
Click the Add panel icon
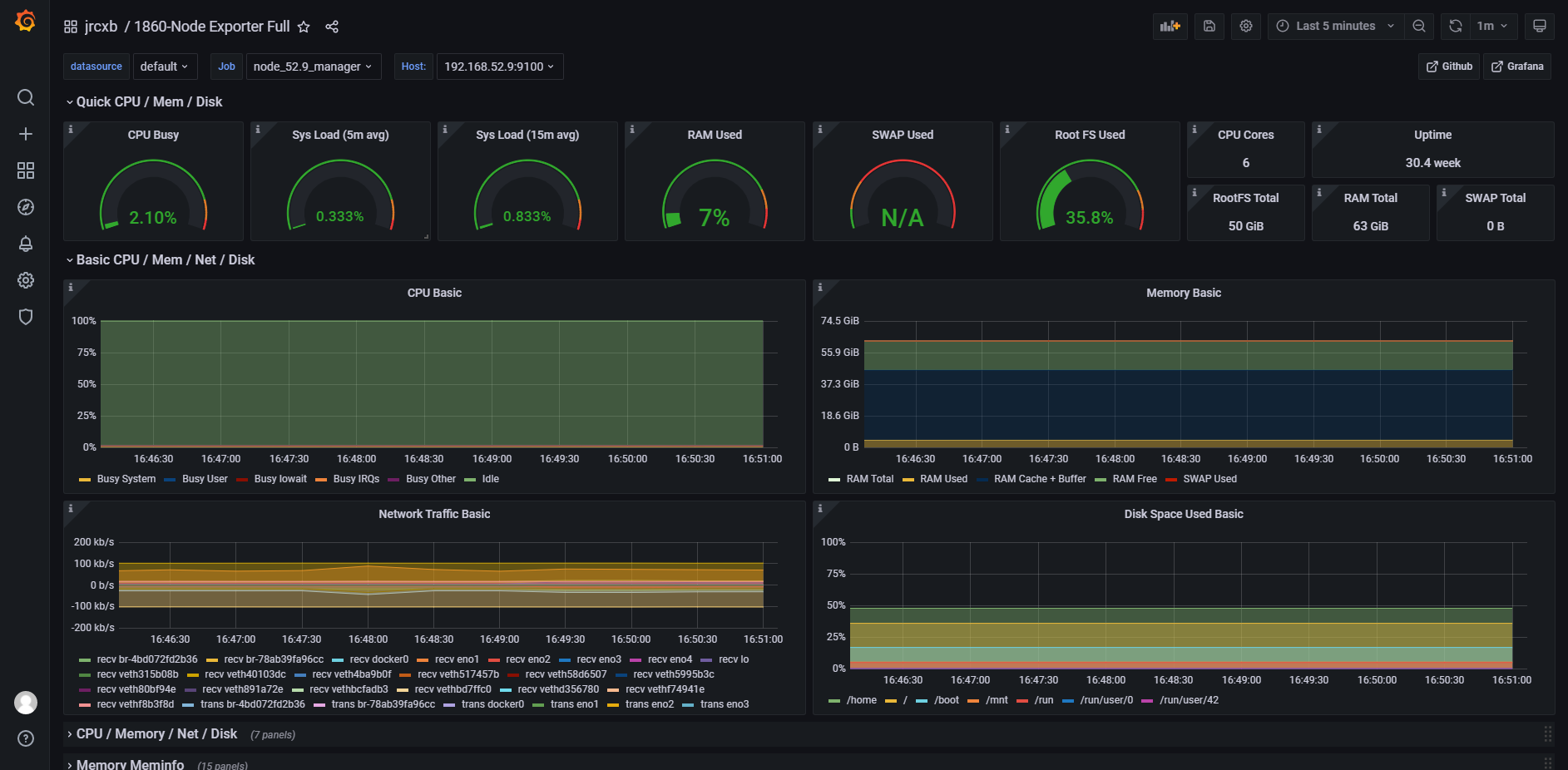tap(1170, 26)
